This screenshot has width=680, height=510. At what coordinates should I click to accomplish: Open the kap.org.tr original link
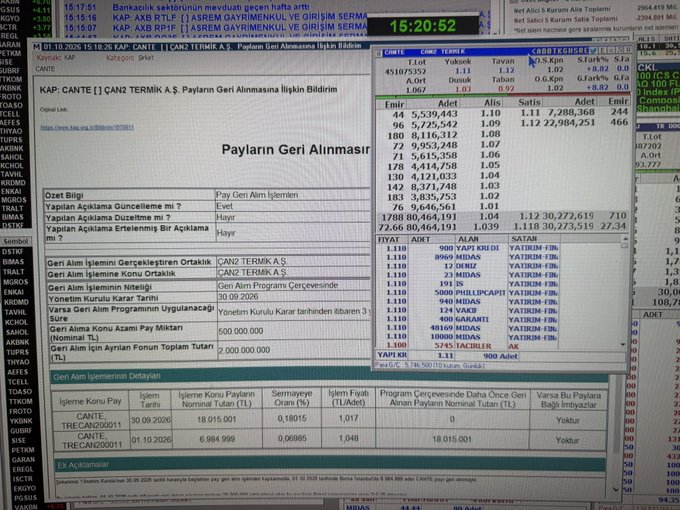[87, 127]
